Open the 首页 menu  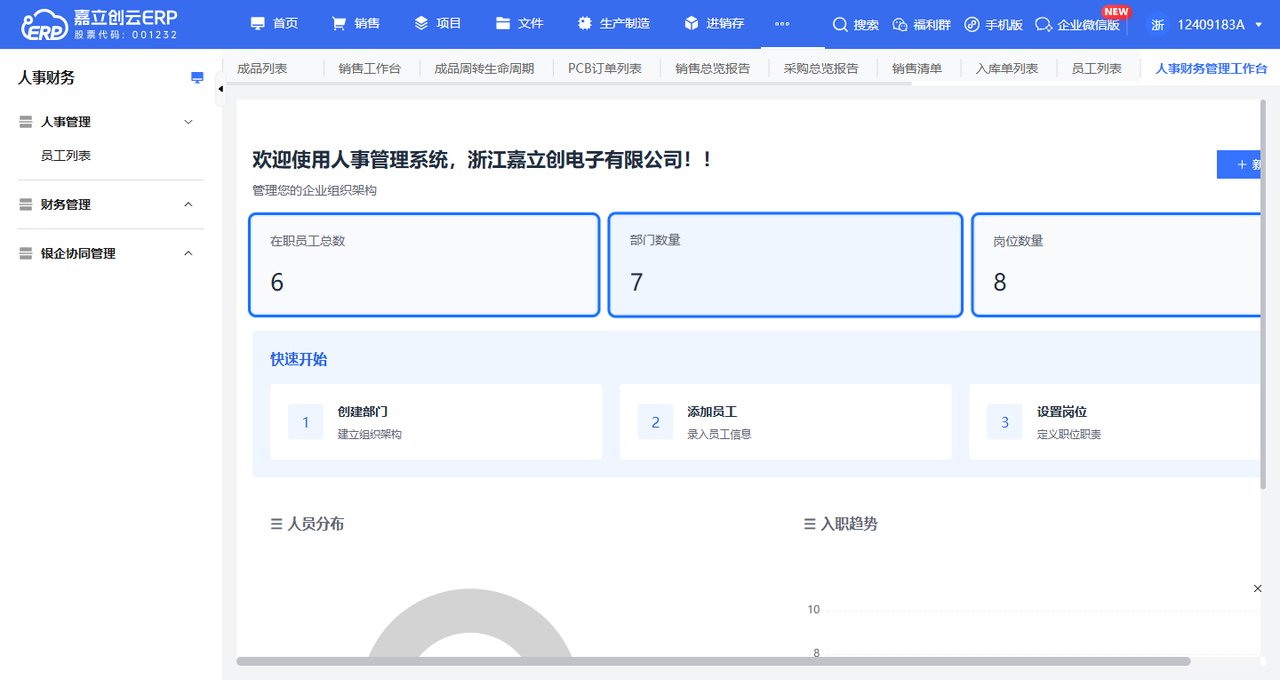point(274,23)
